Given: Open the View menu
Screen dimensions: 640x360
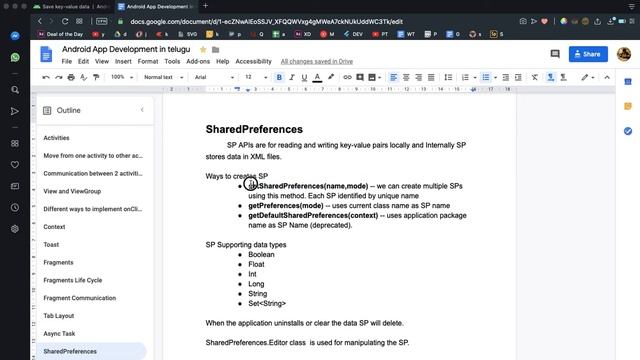Looking at the screenshot, I should (102, 61).
